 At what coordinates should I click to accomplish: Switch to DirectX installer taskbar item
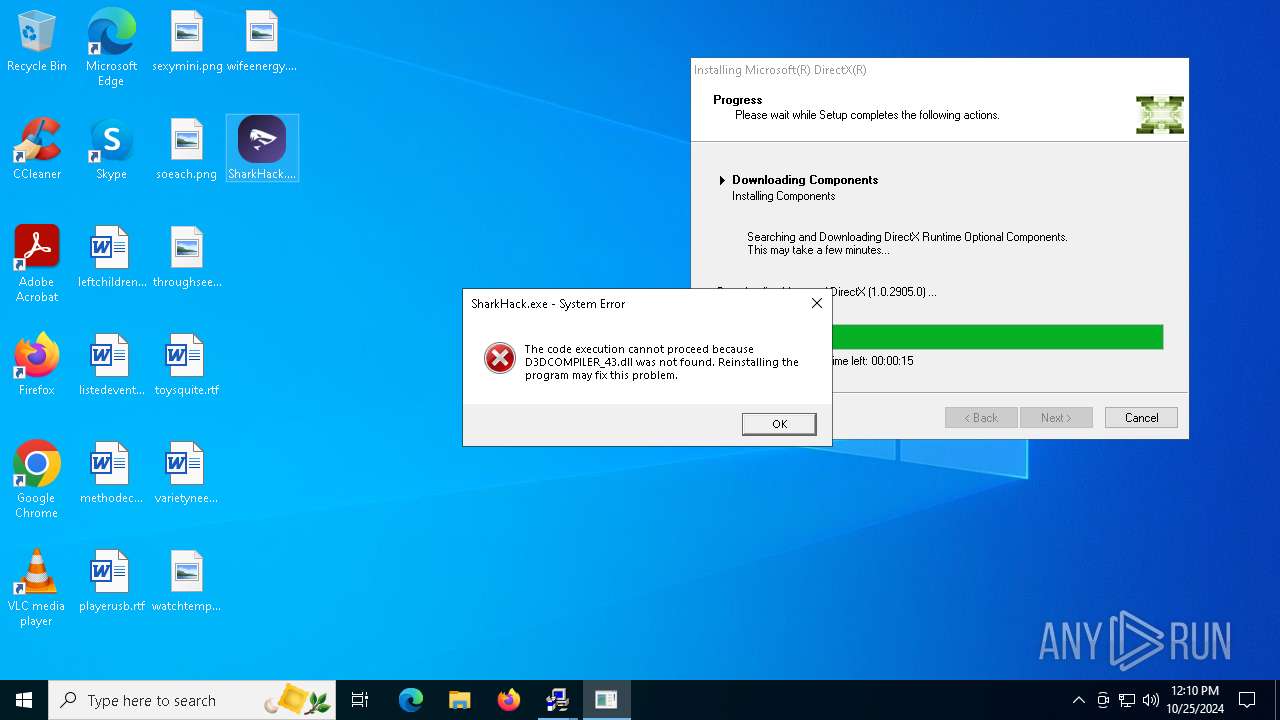557,700
